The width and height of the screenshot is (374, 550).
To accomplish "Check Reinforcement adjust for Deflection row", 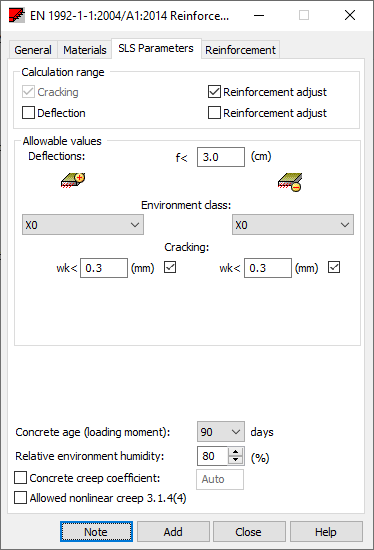I will [214, 113].
